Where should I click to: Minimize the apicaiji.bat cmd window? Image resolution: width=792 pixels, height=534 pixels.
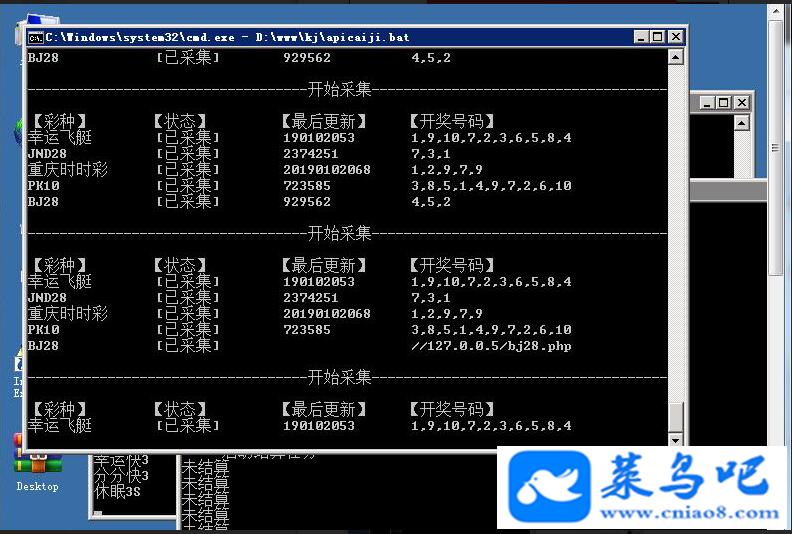(641, 37)
